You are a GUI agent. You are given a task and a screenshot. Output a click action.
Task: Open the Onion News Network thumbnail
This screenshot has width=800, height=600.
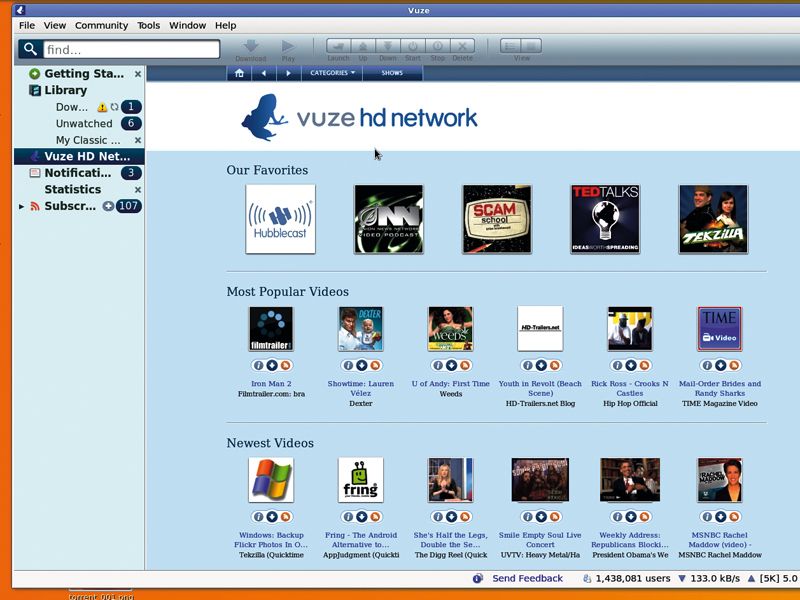click(389, 219)
